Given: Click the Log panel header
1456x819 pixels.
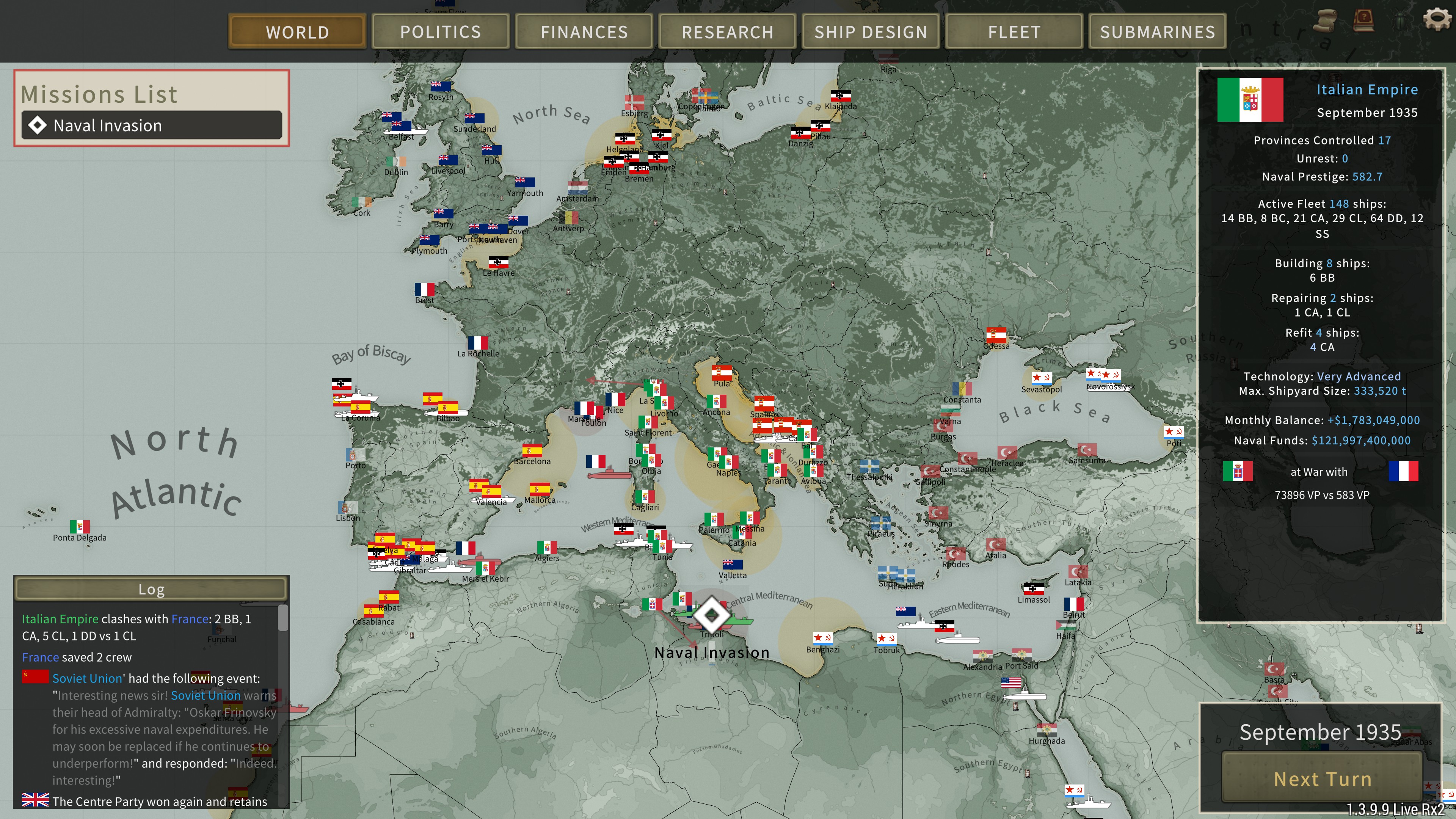Looking at the screenshot, I should pos(152,589).
